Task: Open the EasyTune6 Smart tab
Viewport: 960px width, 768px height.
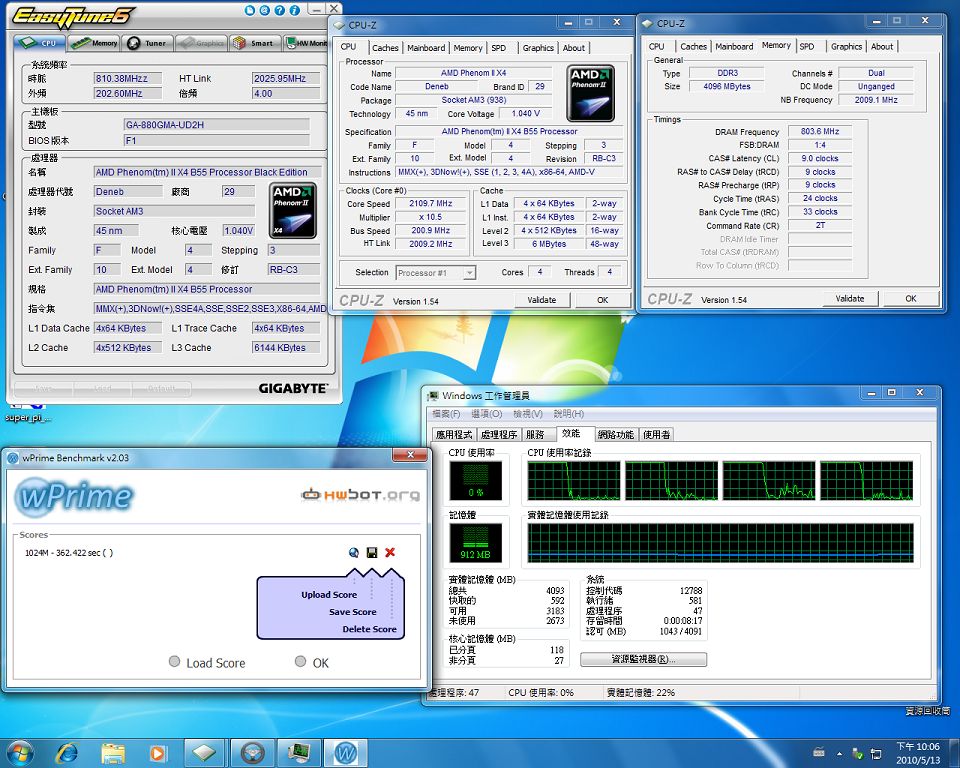Action: point(254,43)
